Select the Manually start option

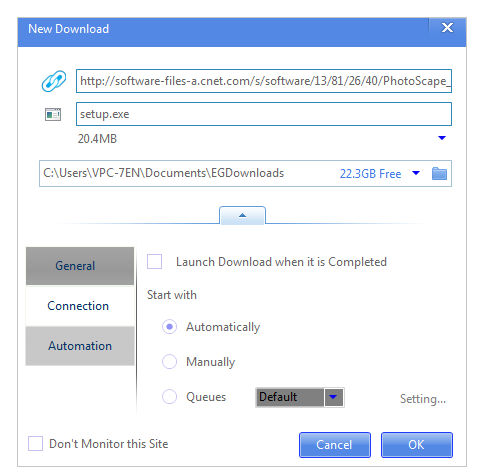point(169,362)
